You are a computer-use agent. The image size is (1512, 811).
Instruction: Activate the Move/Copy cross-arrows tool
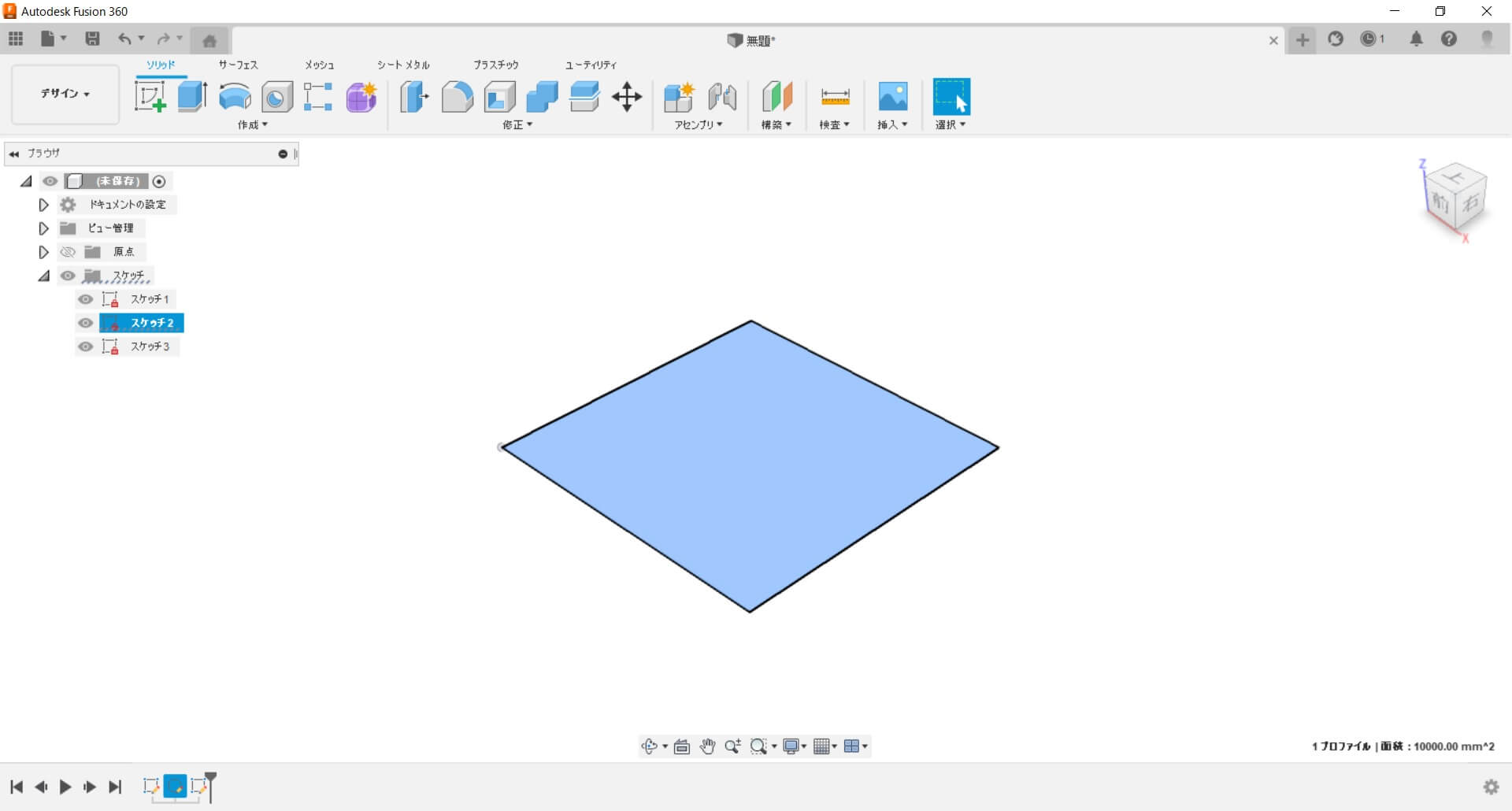coord(627,97)
